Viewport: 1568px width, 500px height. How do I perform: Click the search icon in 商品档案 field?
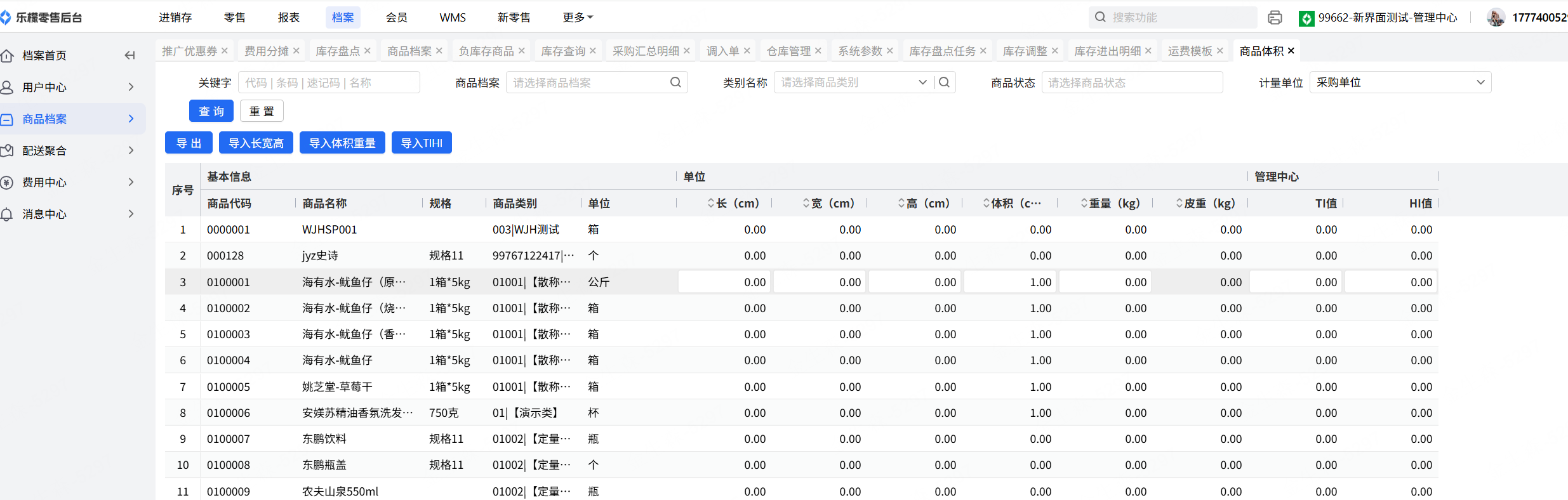pyautogui.click(x=675, y=82)
